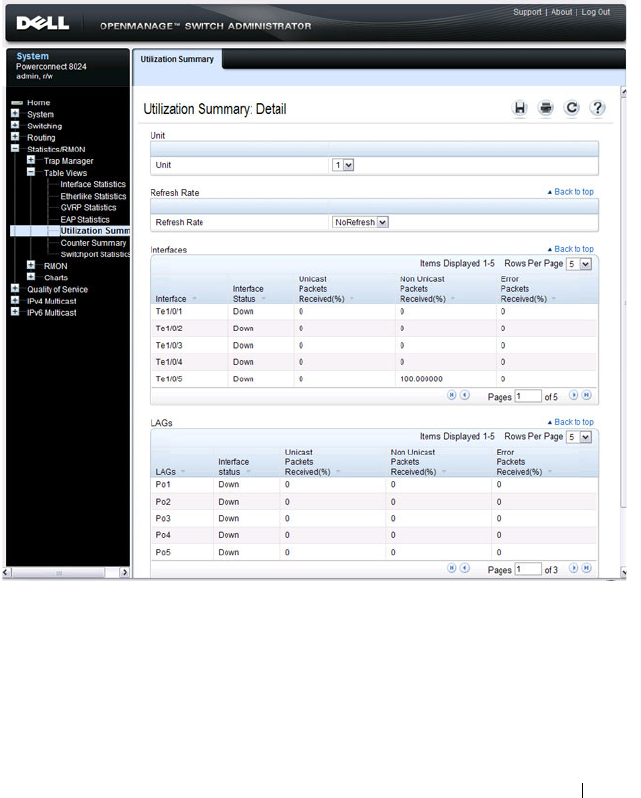Expand the Routing tree node

15,137
